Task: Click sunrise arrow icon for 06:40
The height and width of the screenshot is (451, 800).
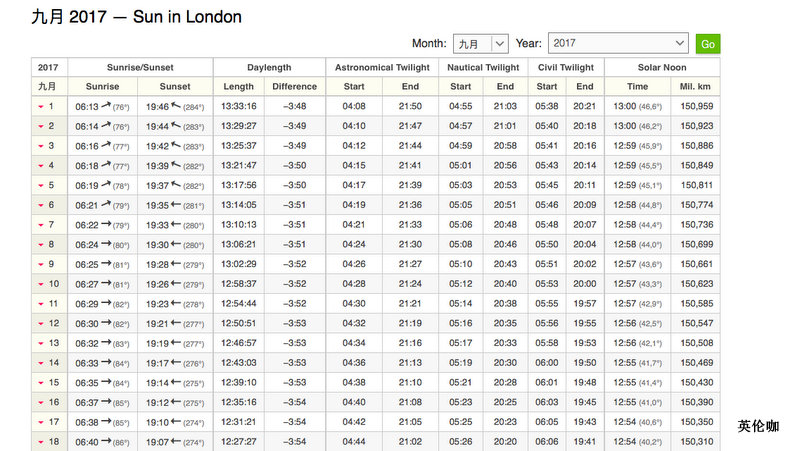Action: click(106, 443)
